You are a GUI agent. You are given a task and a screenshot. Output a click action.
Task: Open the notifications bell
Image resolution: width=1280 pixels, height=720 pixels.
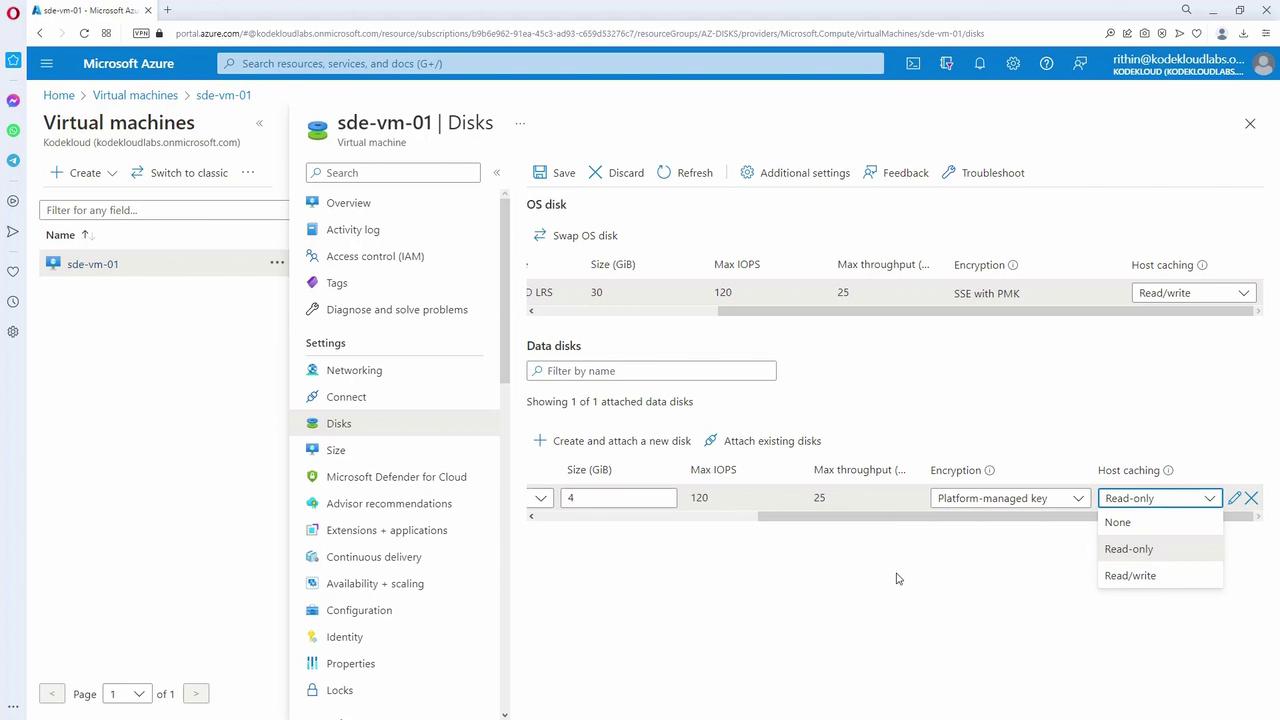tap(980, 63)
